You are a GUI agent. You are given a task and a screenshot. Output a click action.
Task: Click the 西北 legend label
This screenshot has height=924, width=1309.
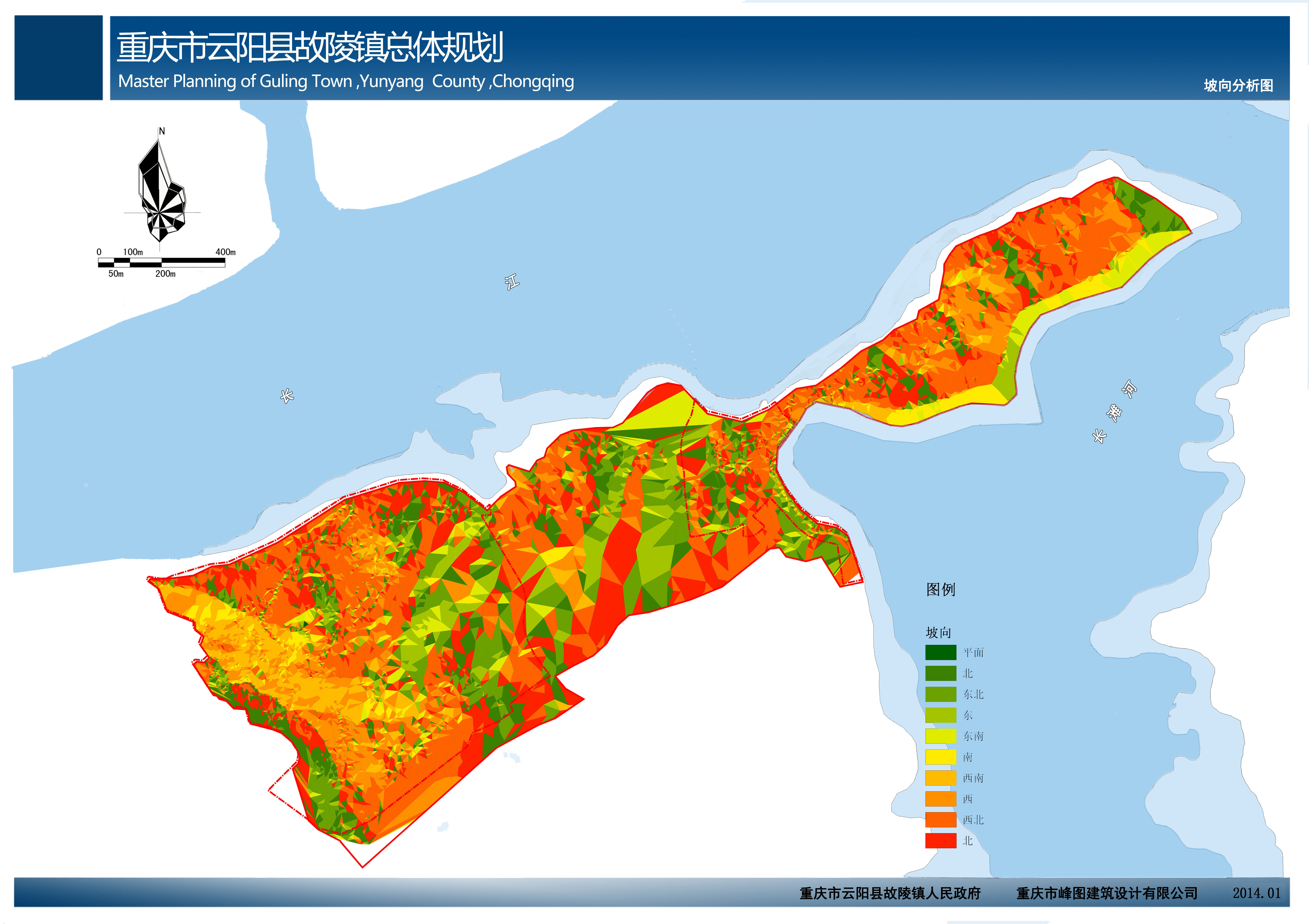point(973,820)
